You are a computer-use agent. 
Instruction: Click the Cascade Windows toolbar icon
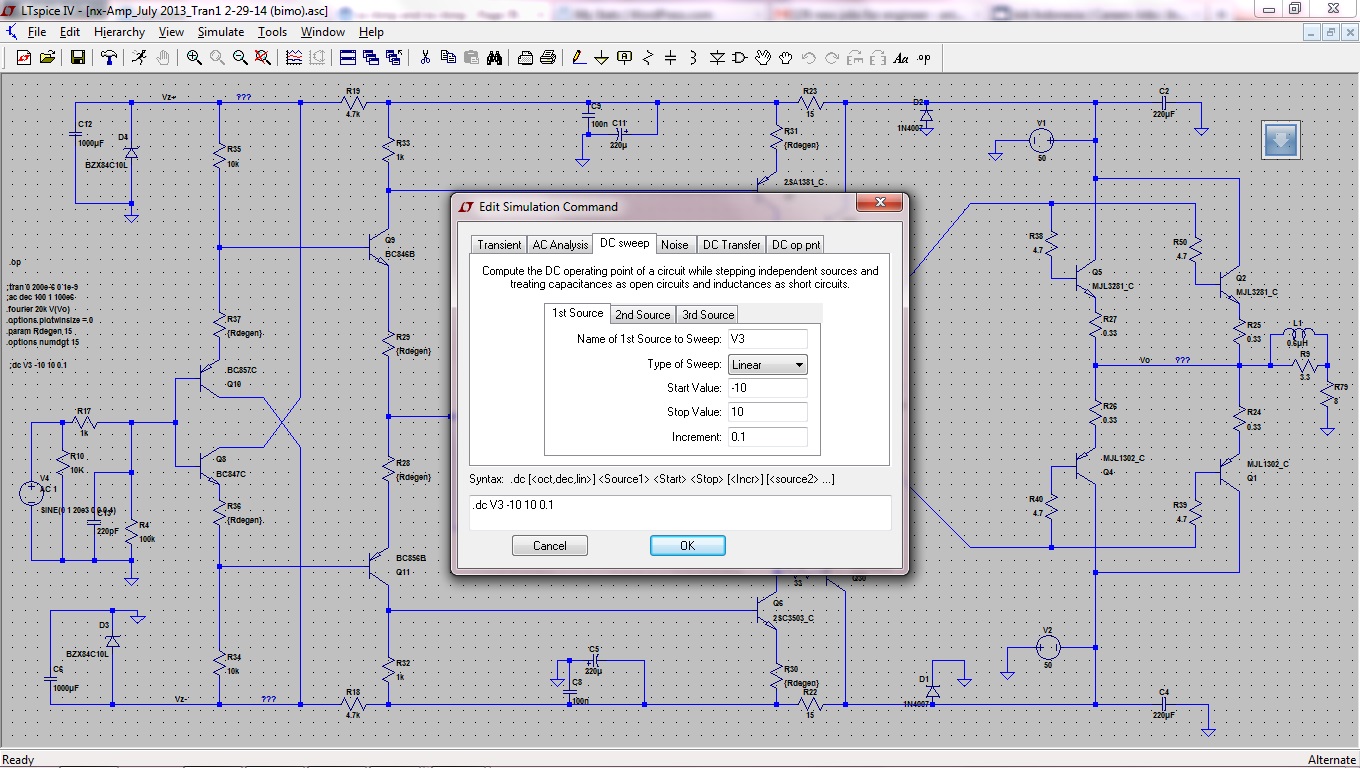[x=371, y=58]
